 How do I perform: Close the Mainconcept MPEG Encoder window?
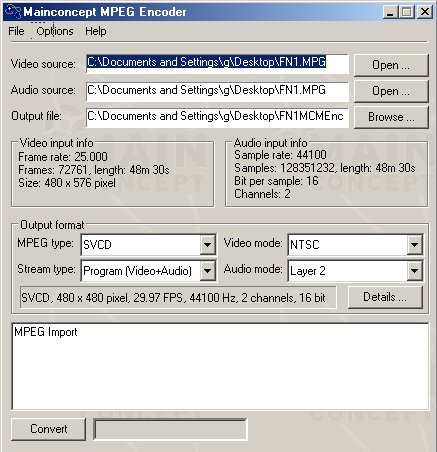[x=425, y=12]
